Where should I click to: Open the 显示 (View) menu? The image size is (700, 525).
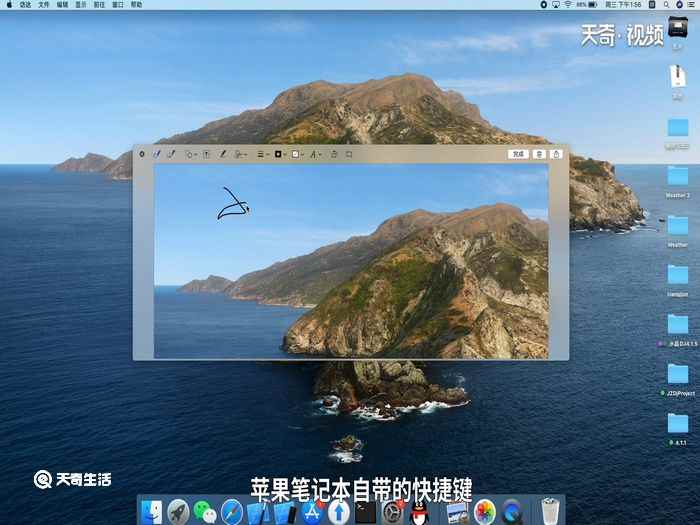tap(81, 4)
